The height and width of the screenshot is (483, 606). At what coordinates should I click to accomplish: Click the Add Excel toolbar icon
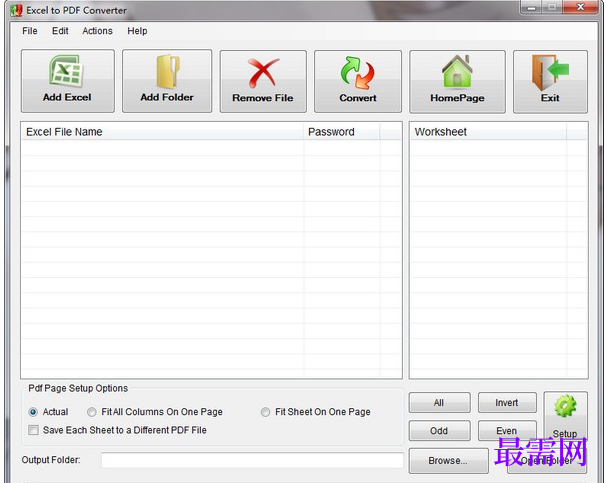[x=66, y=70]
